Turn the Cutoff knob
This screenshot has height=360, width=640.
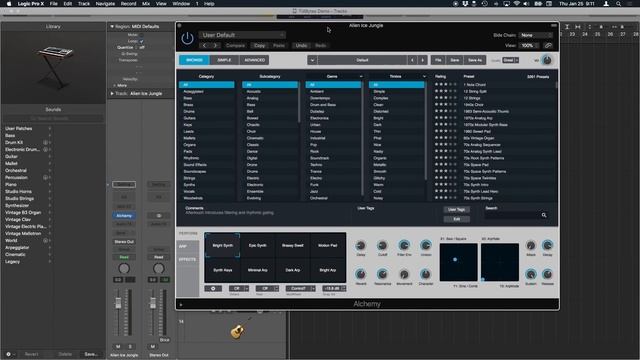(x=382, y=245)
